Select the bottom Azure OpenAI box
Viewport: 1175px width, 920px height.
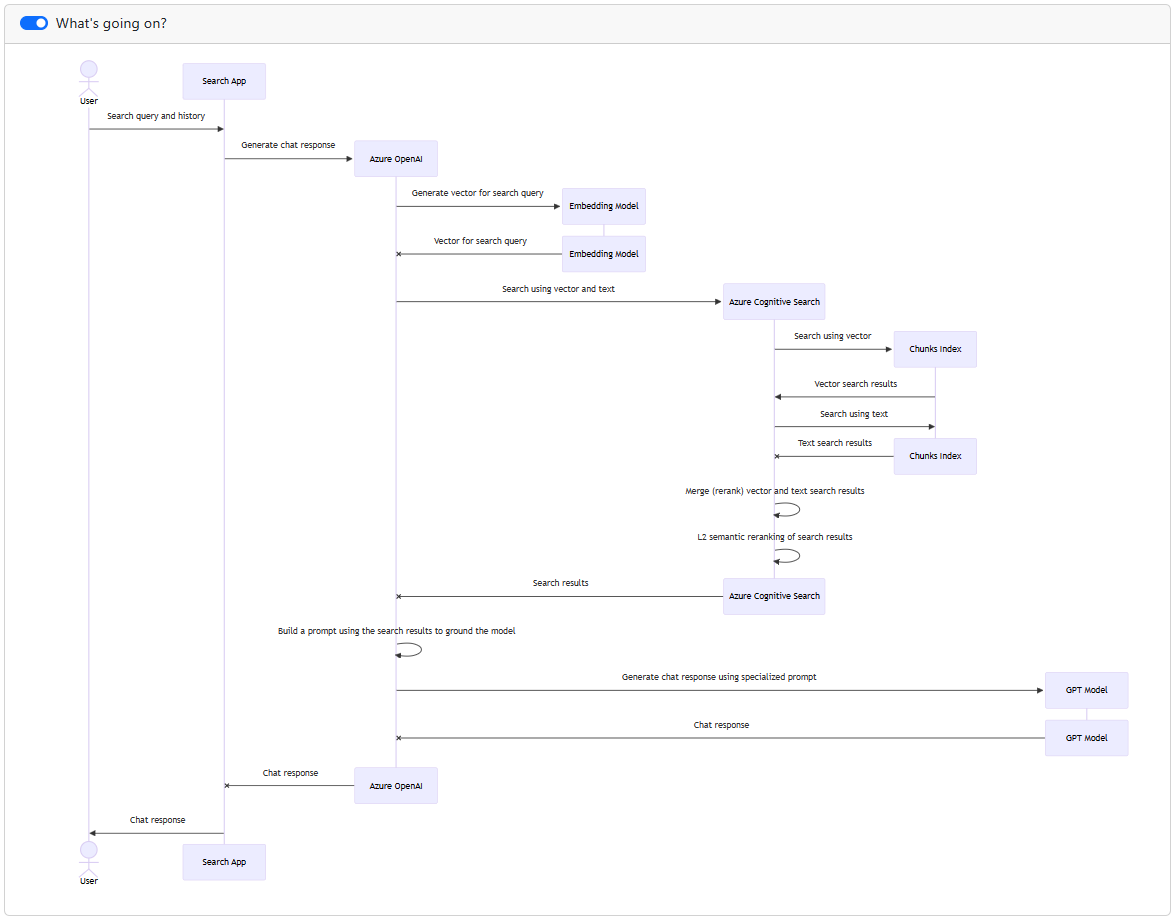click(x=396, y=786)
